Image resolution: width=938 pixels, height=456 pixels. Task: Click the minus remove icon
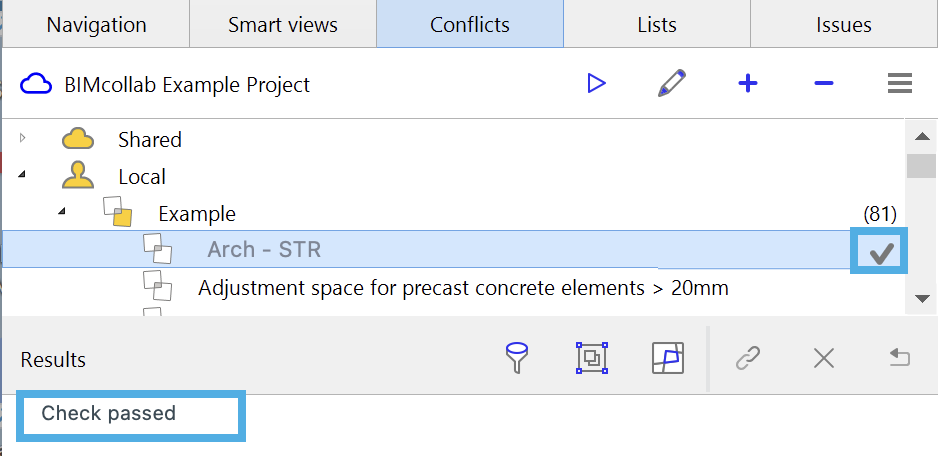point(823,84)
